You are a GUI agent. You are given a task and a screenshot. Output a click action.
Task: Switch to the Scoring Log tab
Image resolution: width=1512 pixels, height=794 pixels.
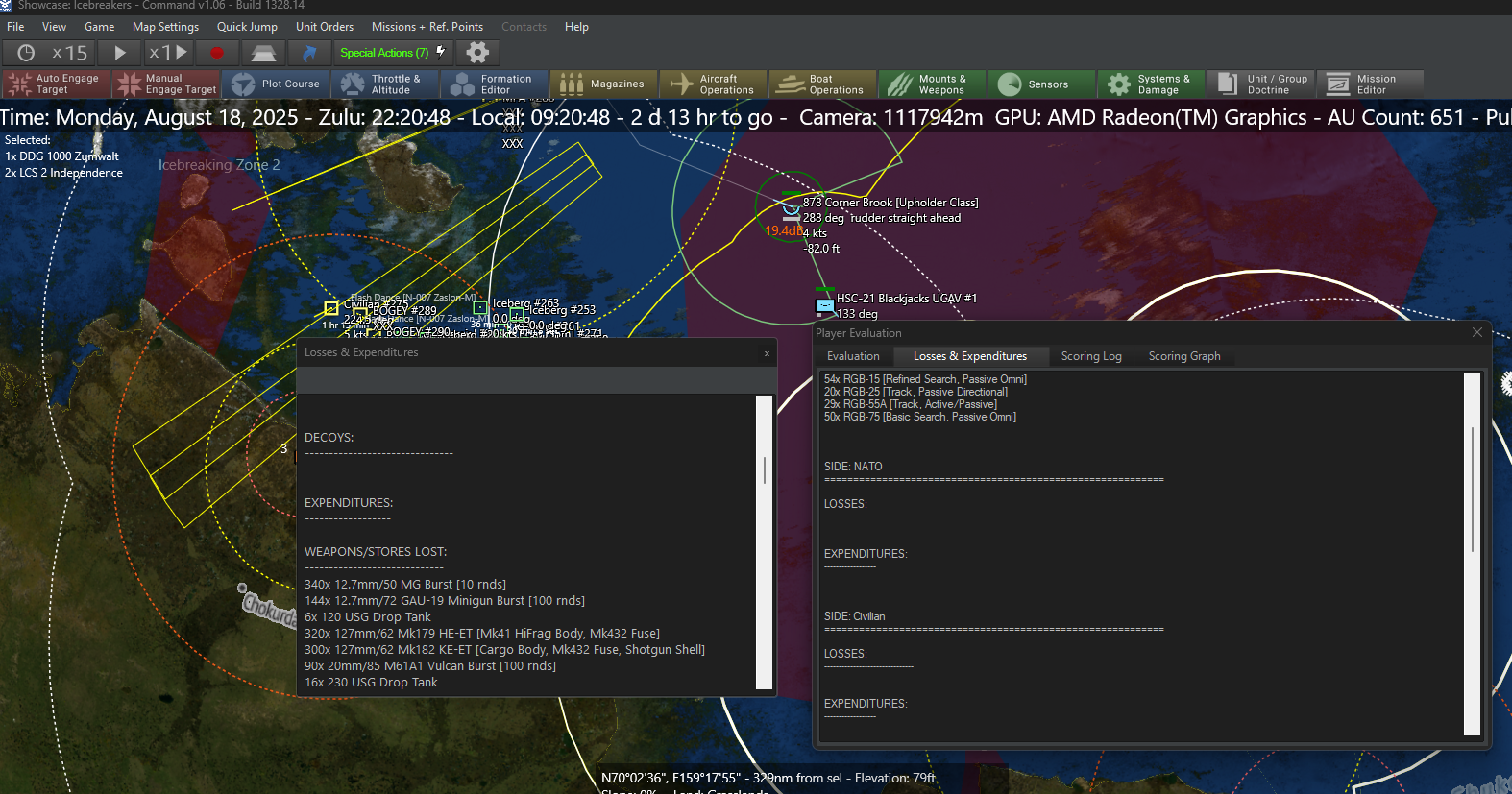pos(1091,356)
